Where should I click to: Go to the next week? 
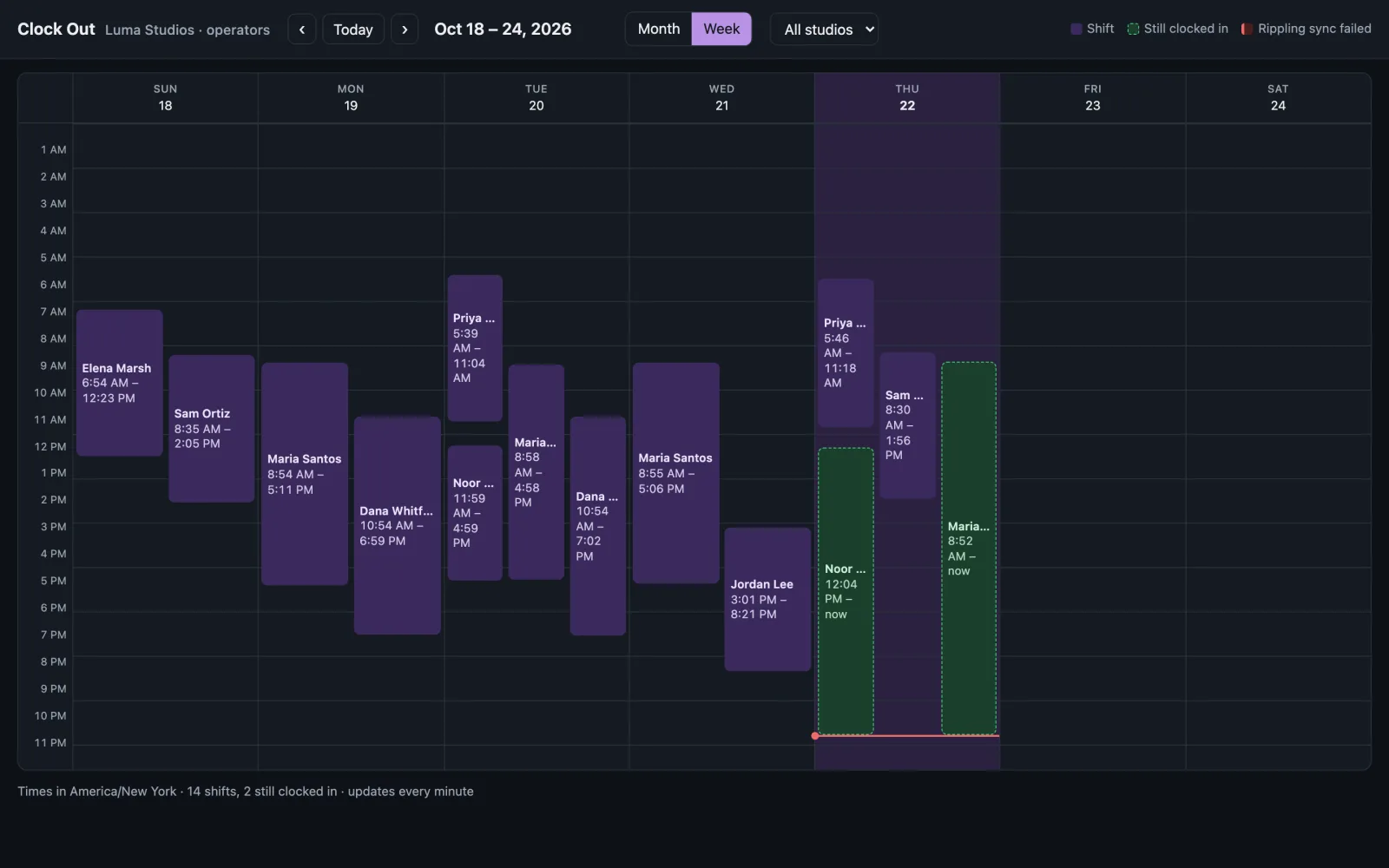(x=405, y=30)
